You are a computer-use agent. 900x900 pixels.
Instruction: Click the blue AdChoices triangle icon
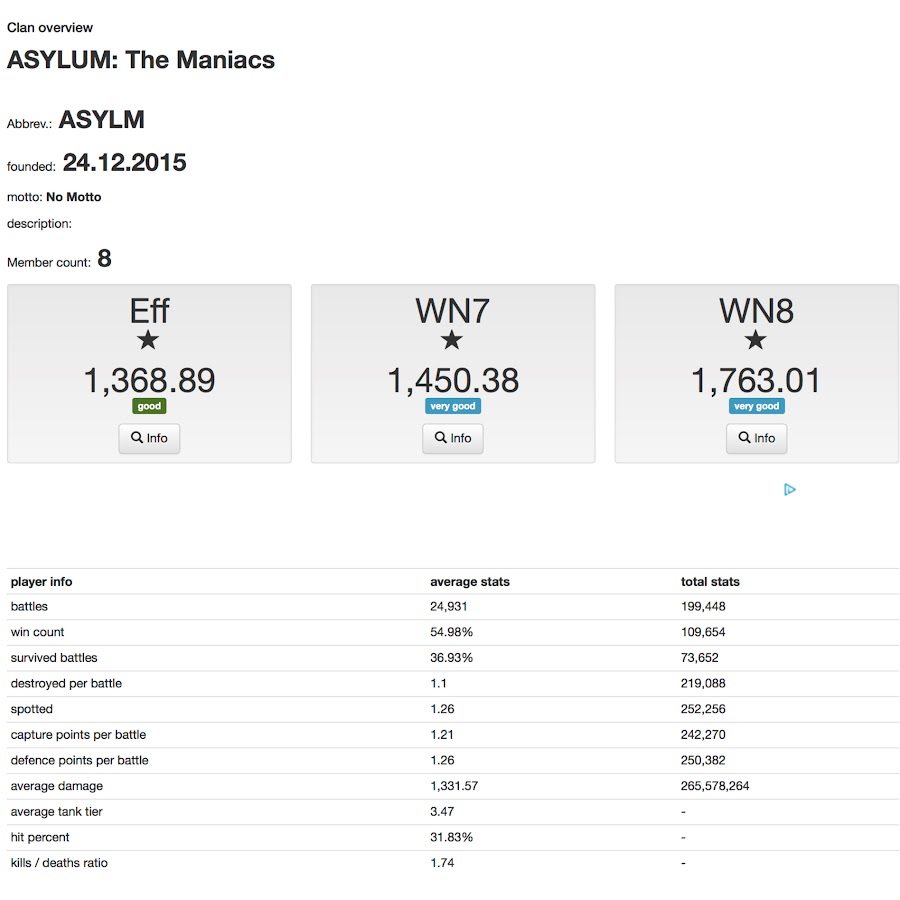tap(789, 489)
